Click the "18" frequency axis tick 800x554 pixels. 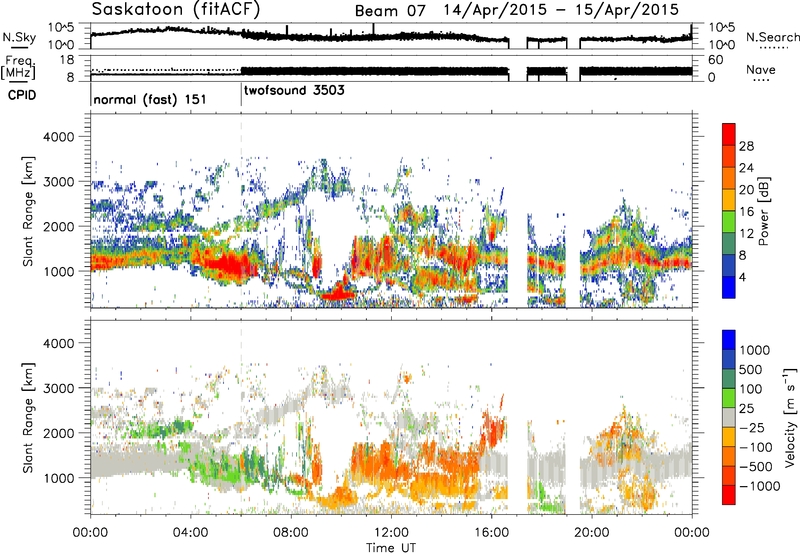pos(67,60)
